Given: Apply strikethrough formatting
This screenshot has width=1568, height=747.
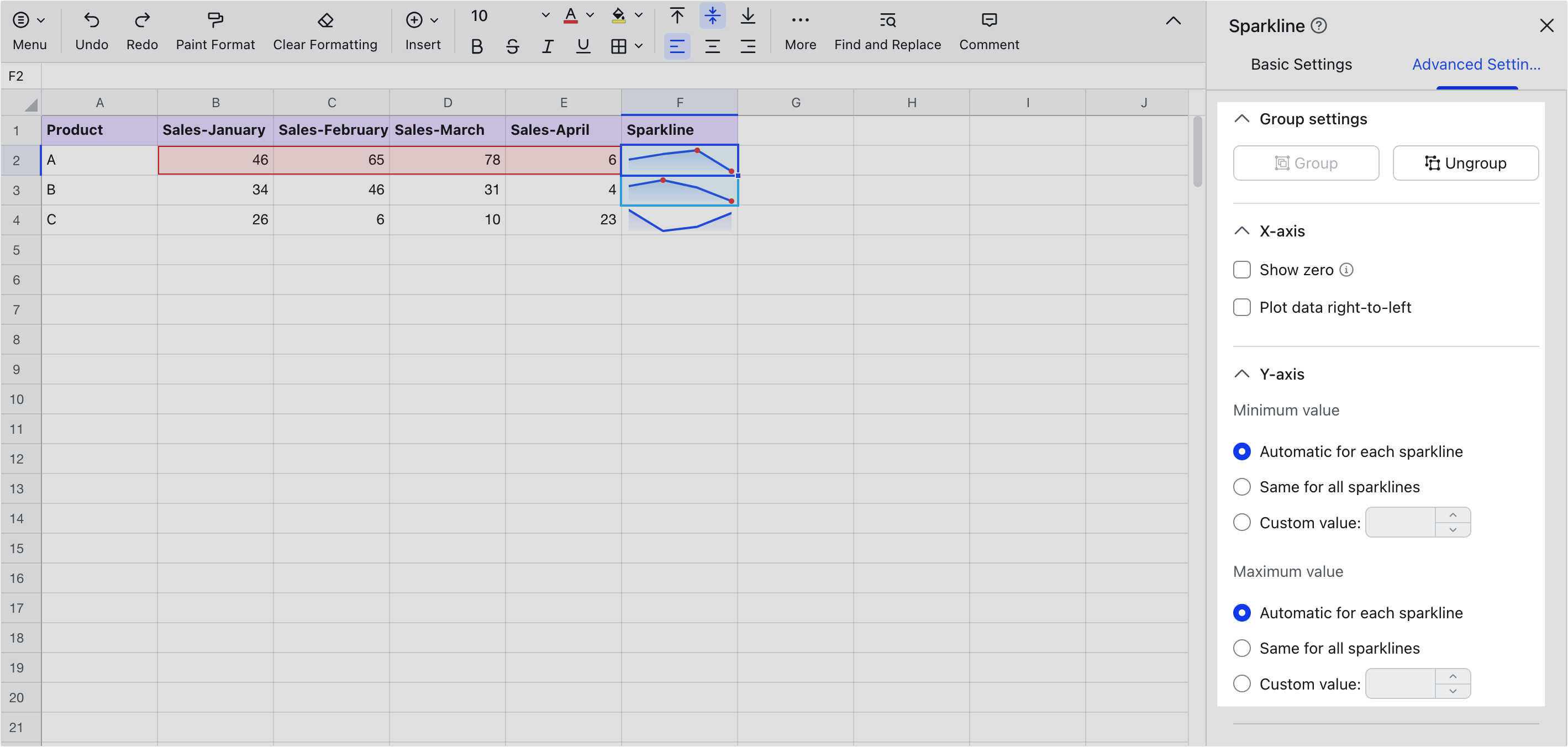Looking at the screenshot, I should pos(512,46).
